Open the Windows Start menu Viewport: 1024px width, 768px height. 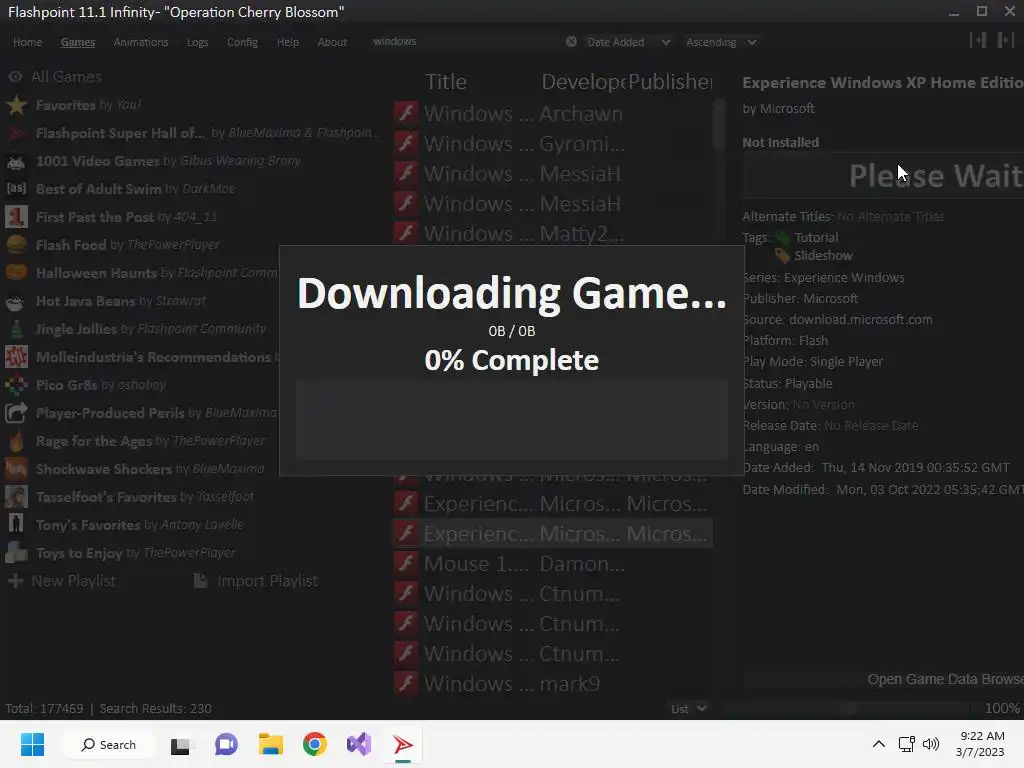click(32, 744)
